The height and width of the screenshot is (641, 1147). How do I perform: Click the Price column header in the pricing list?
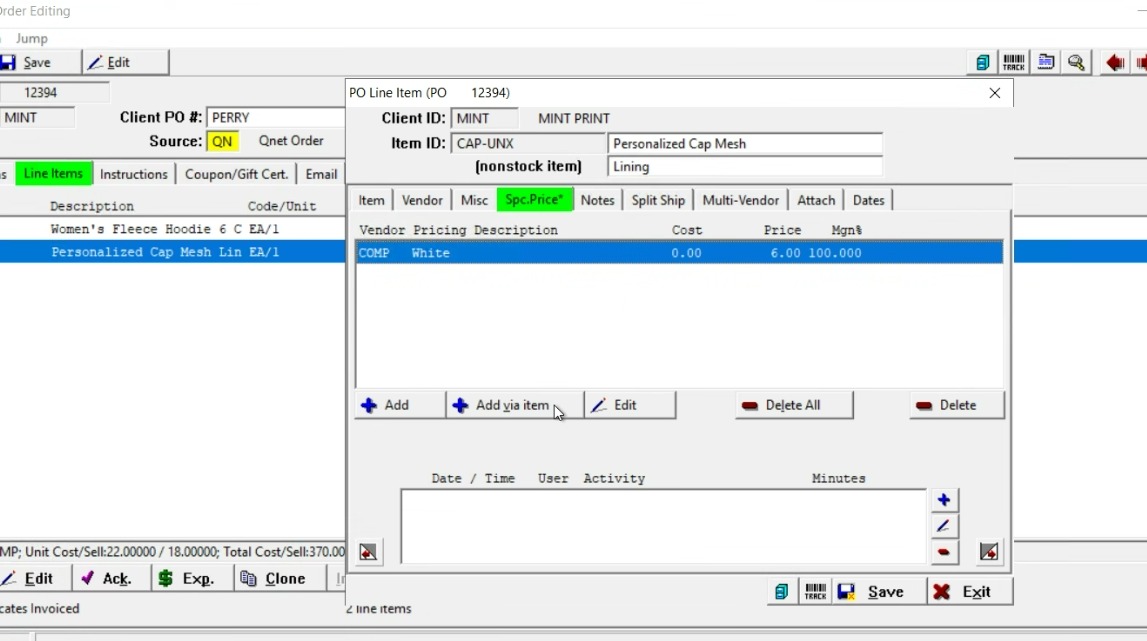[782, 230]
